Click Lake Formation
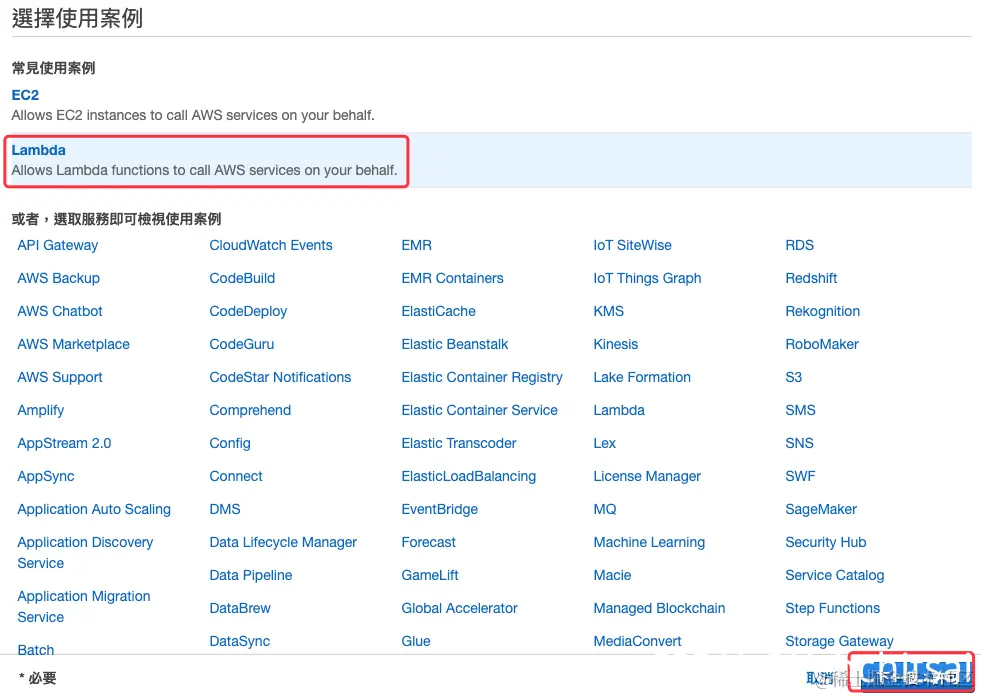Viewport: 981px width, 696px height. 642,377
